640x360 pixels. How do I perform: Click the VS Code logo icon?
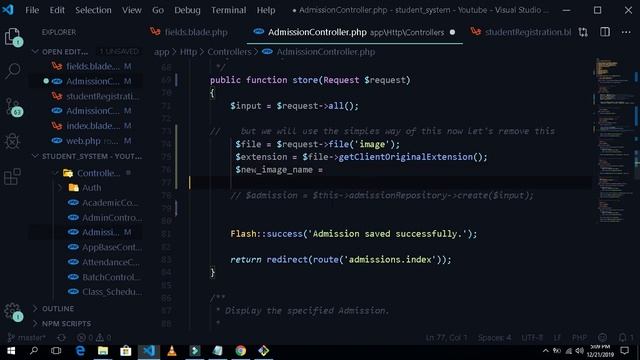point(8,9)
